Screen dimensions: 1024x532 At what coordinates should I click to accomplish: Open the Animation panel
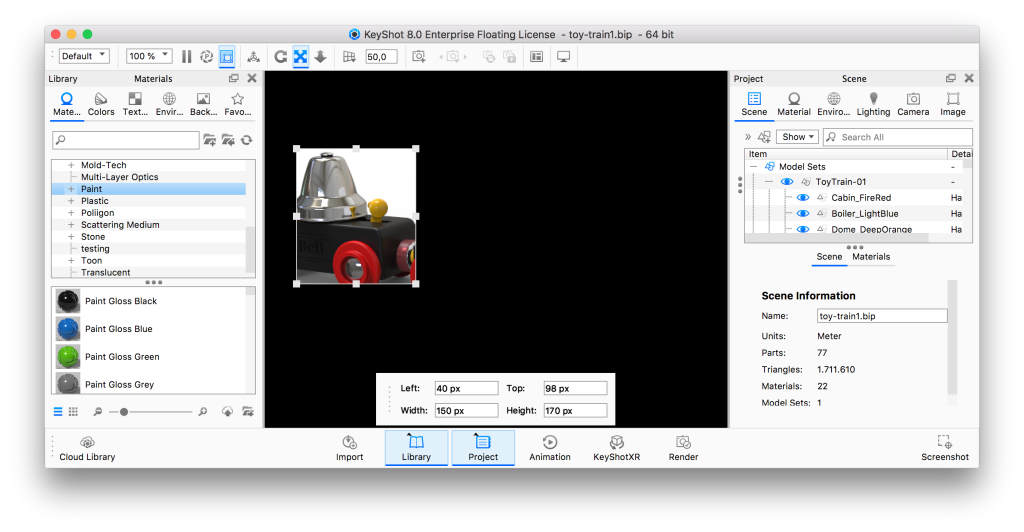coord(549,447)
